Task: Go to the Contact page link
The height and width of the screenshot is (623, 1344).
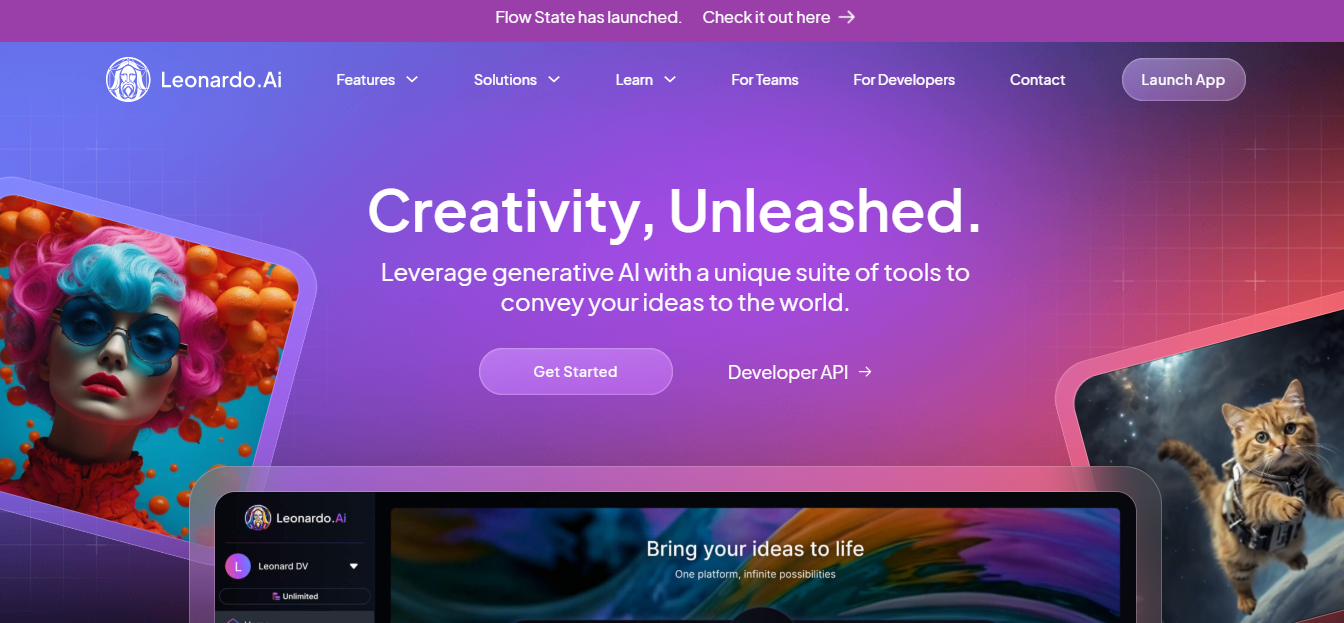Action: pos(1038,80)
